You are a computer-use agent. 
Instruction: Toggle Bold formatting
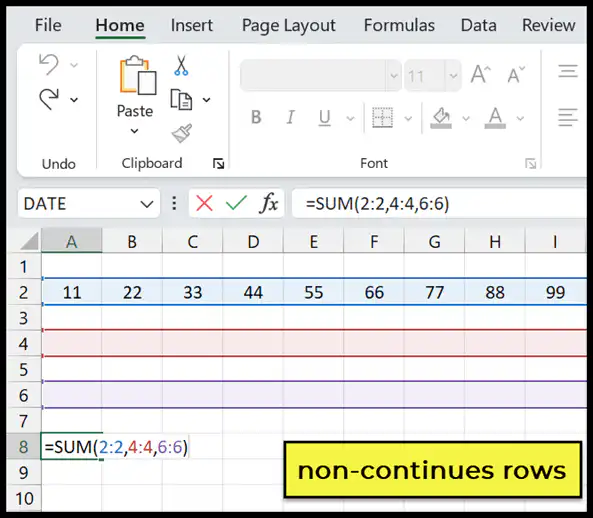(256, 117)
